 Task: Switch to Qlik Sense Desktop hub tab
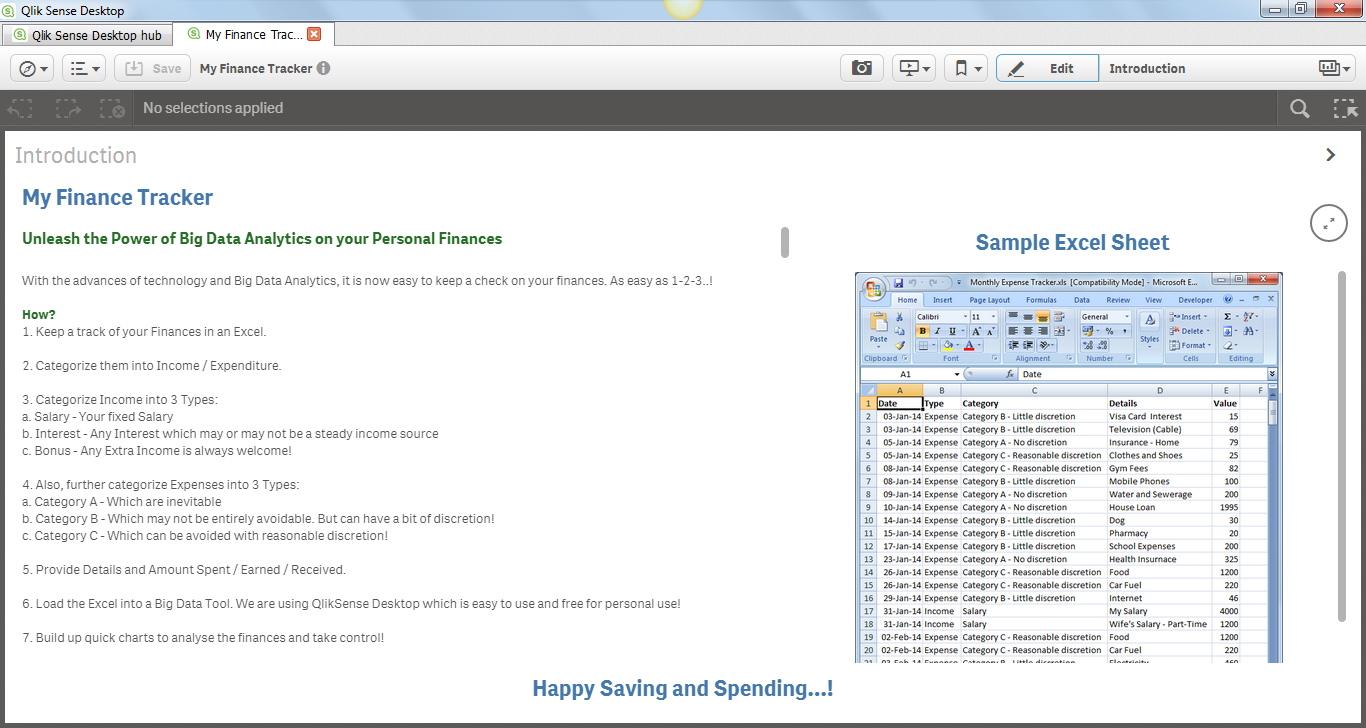point(87,35)
